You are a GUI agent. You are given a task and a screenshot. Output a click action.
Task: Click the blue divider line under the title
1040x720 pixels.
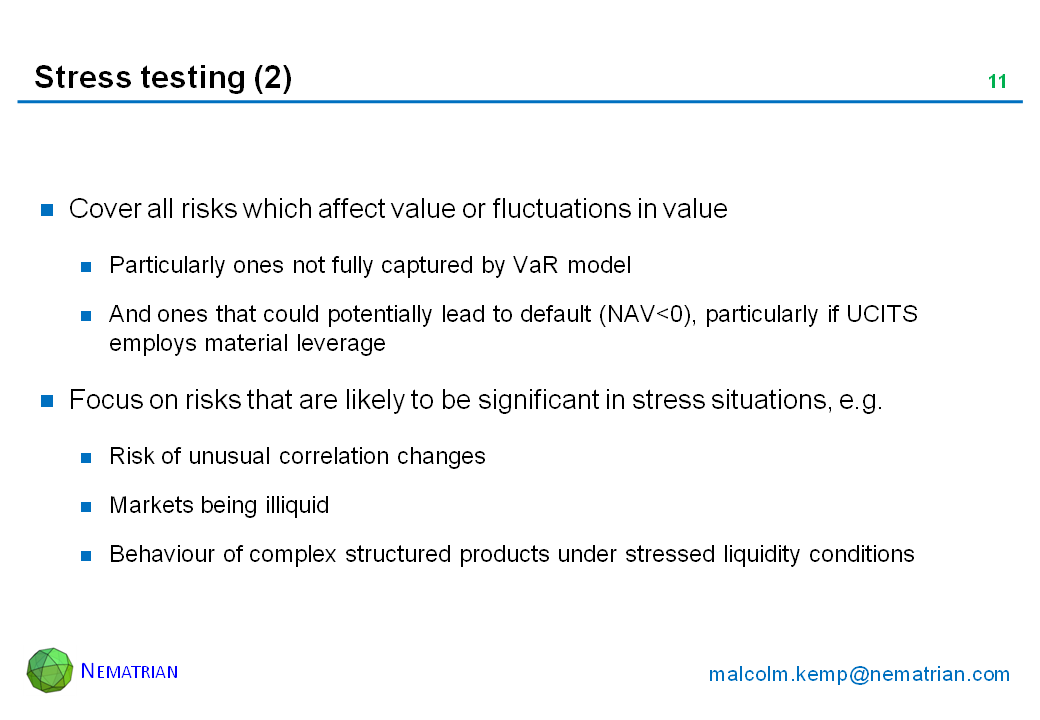[x=520, y=102]
